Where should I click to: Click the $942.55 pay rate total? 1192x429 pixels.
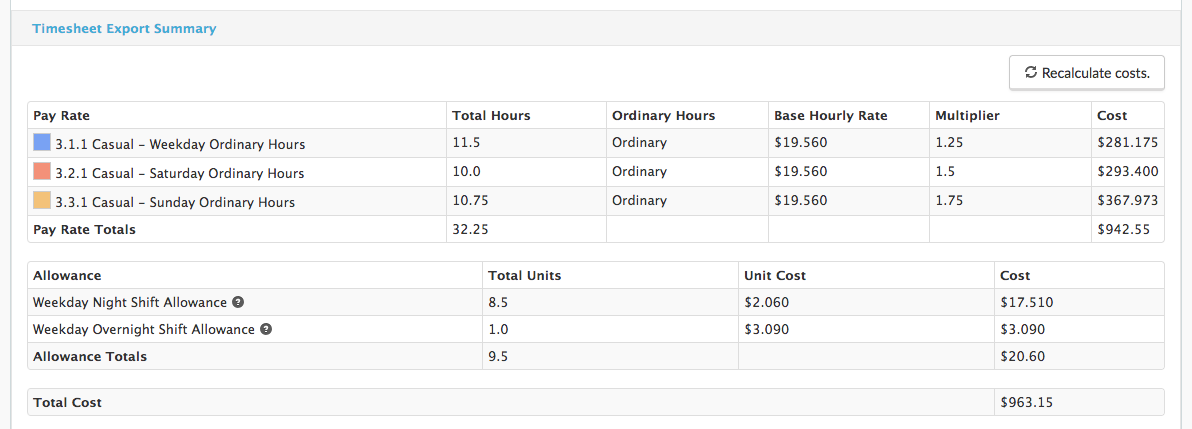1124,229
